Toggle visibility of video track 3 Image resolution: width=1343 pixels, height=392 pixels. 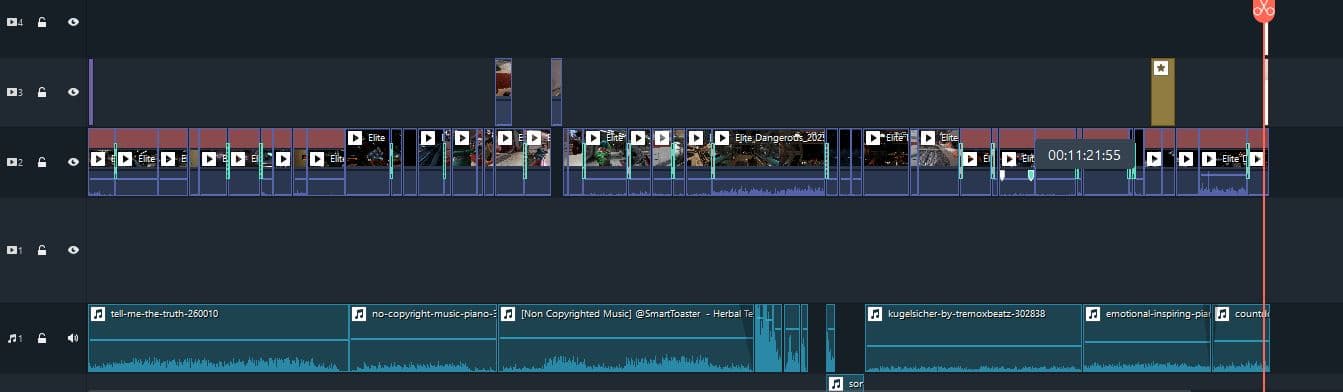pyautogui.click(x=73, y=92)
